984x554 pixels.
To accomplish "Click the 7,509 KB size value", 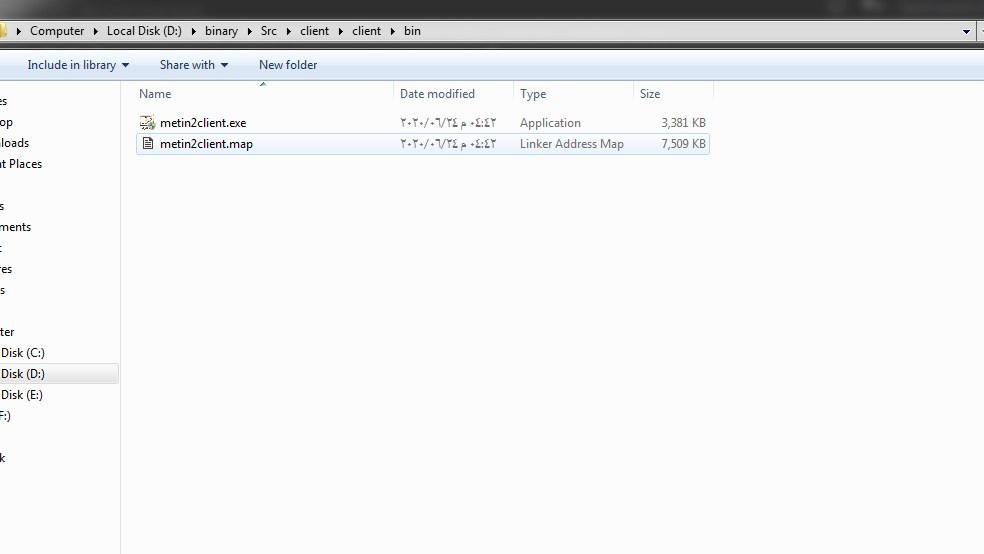I will click(x=683, y=144).
